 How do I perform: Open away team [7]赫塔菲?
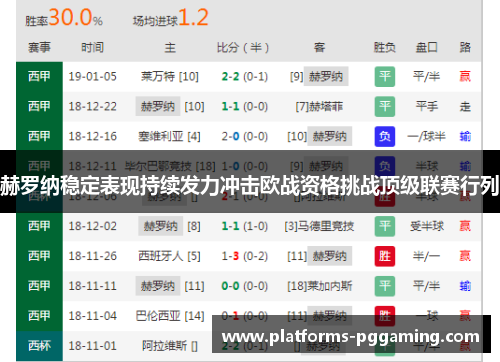[319, 107]
